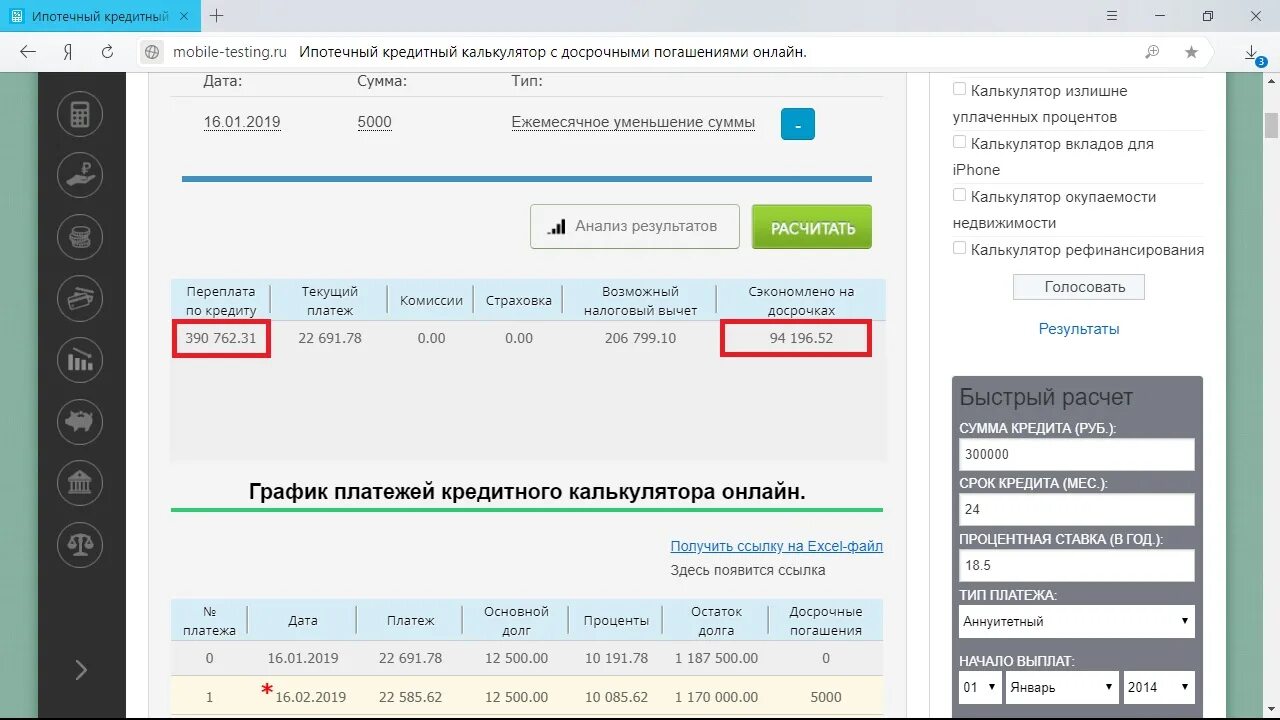The width and height of the screenshot is (1280, 720).
Task: Click the date 16.02.2019 in payment row 1
Action: [311, 697]
